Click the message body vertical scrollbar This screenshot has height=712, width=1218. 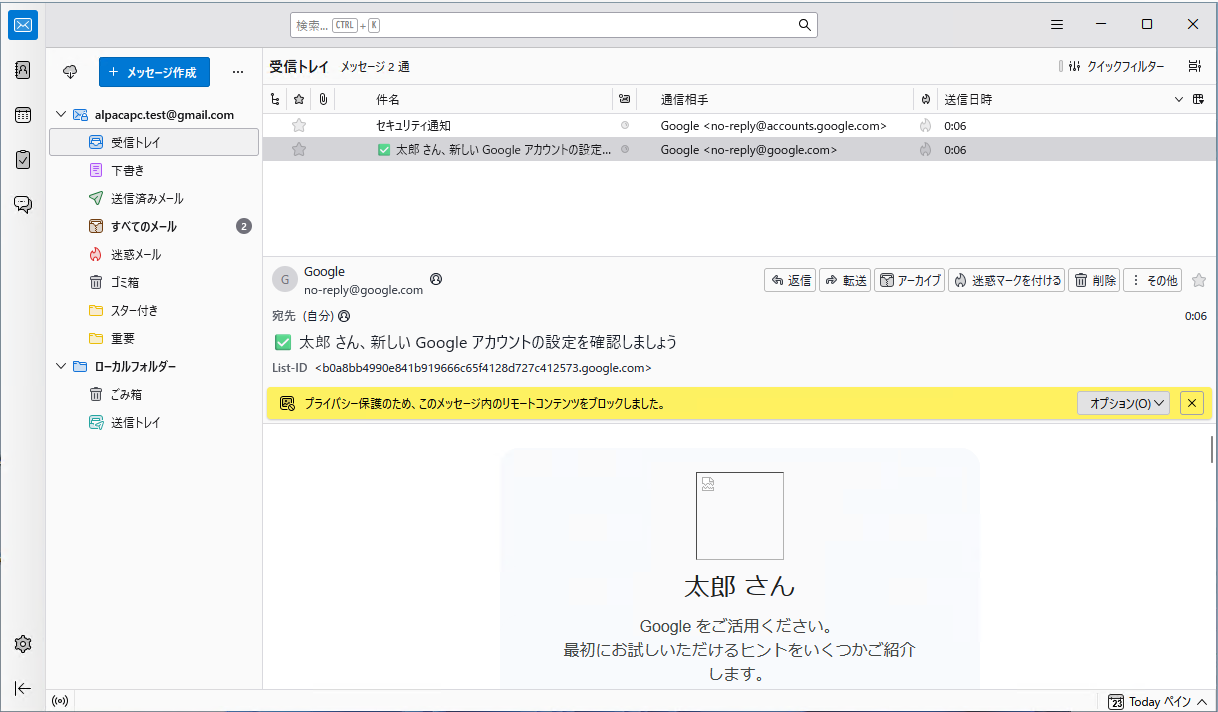[x=1212, y=450]
